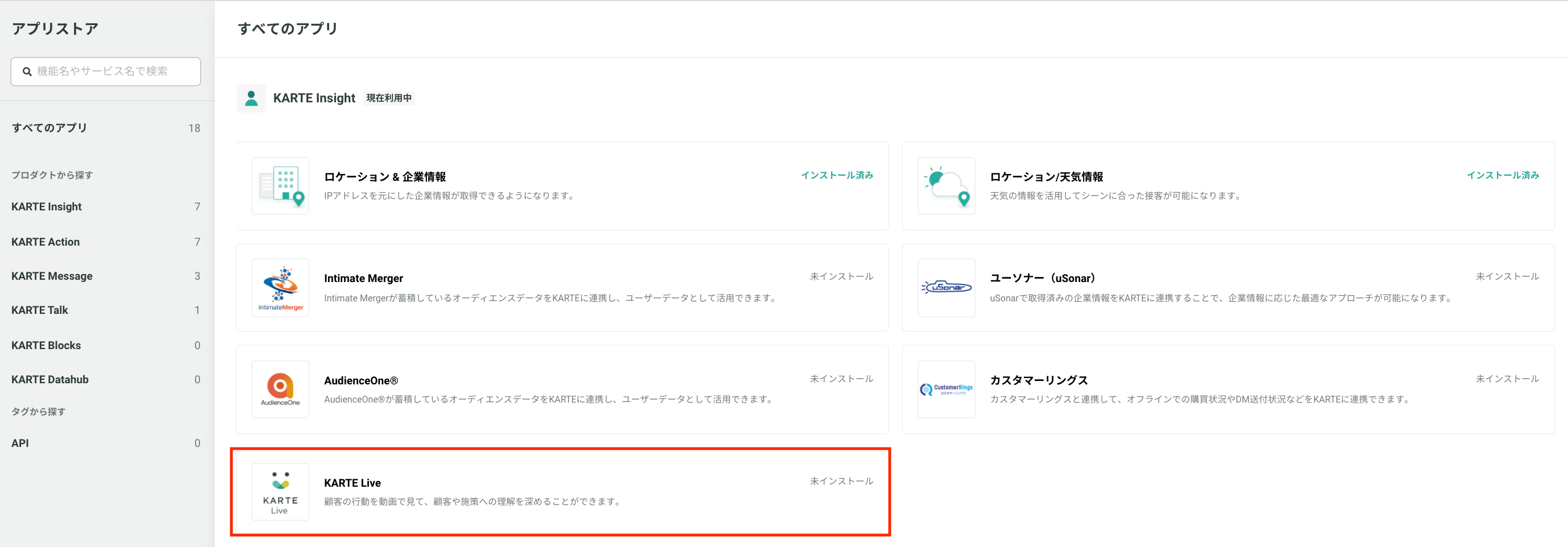Open the ユーソナー (uSonar) app title
Viewport: 1568px width, 547px height.
1043,279
